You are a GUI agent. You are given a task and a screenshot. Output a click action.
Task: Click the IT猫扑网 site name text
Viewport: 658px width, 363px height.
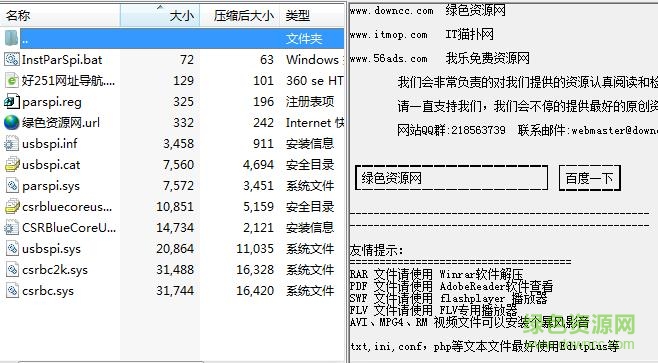point(470,34)
